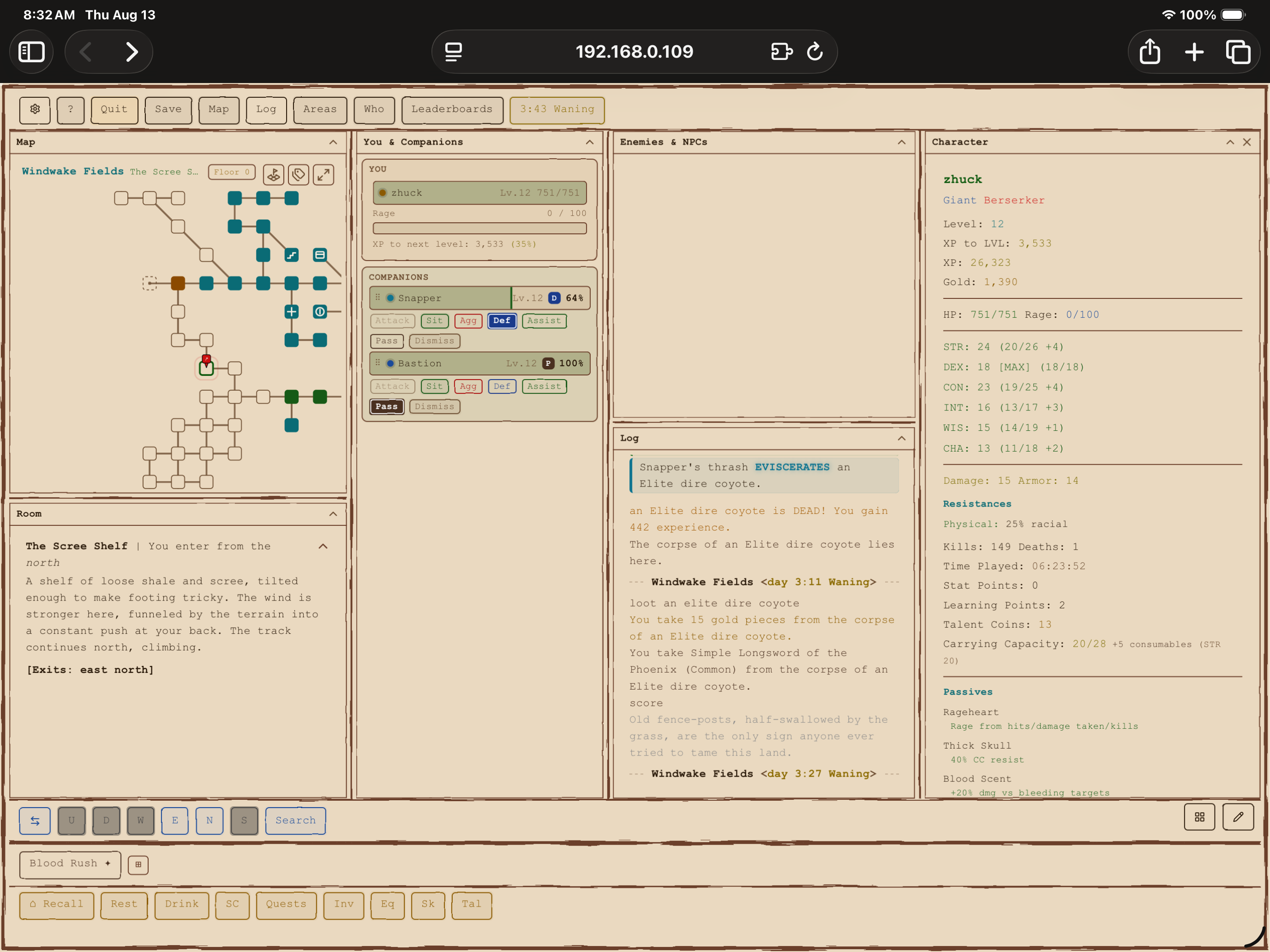Click Snapper's drag handle

378,298
